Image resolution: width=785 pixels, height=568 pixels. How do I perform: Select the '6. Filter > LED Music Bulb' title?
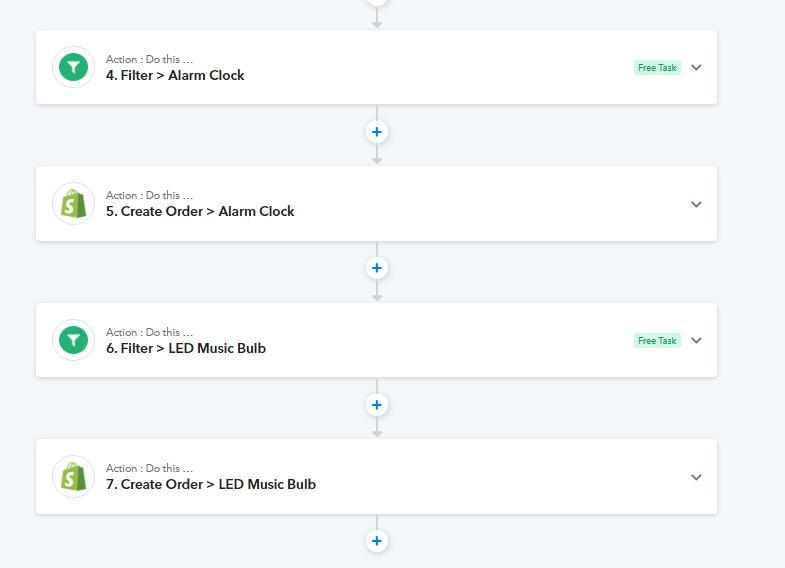(x=186, y=348)
